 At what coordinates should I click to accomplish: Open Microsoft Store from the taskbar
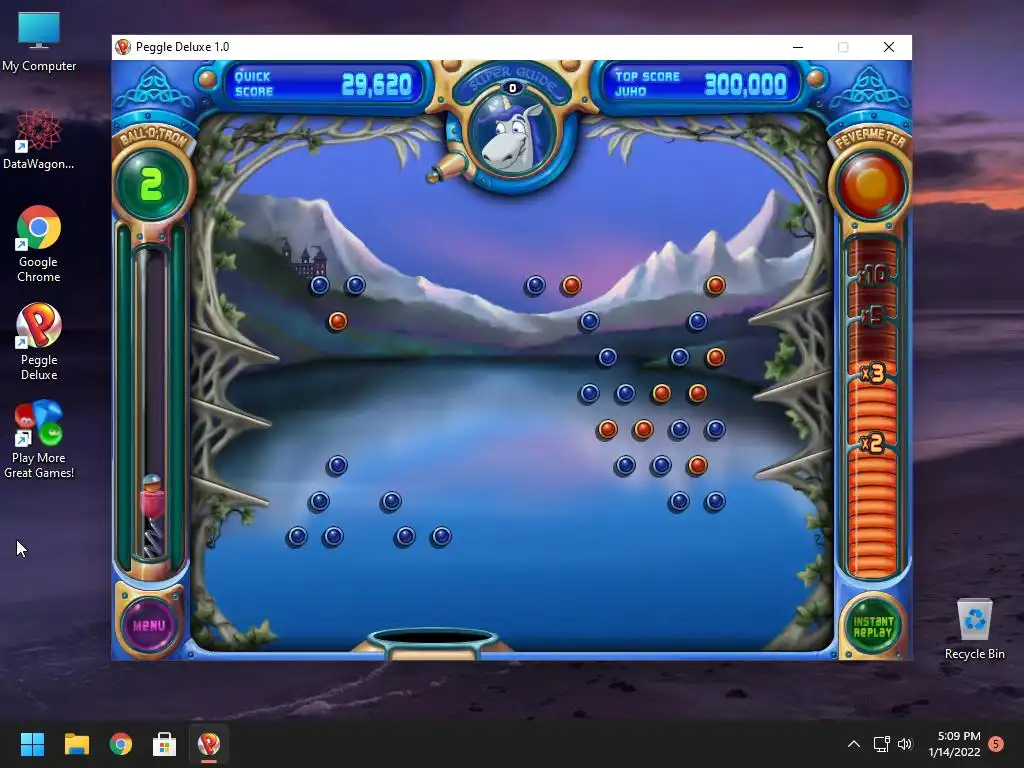coord(165,744)
